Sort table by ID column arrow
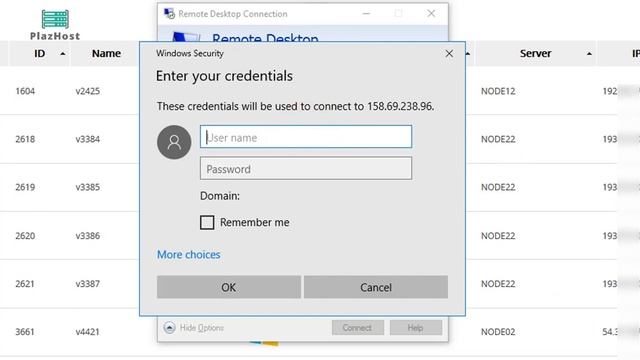The width and height of the screenshot is (640, 360). 62,53
